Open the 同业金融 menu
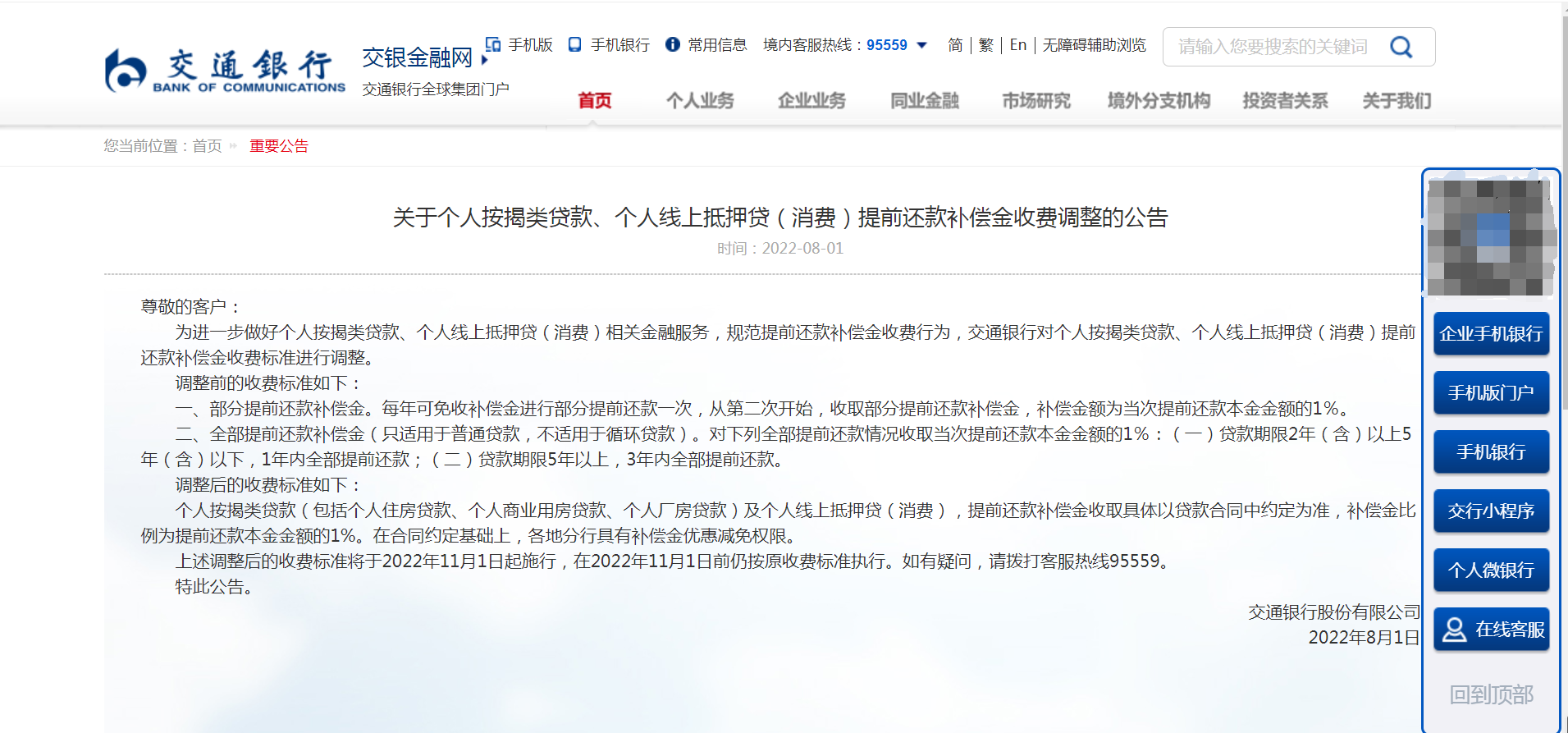This screenshot has height=733, width=1568. coord(925,100)
